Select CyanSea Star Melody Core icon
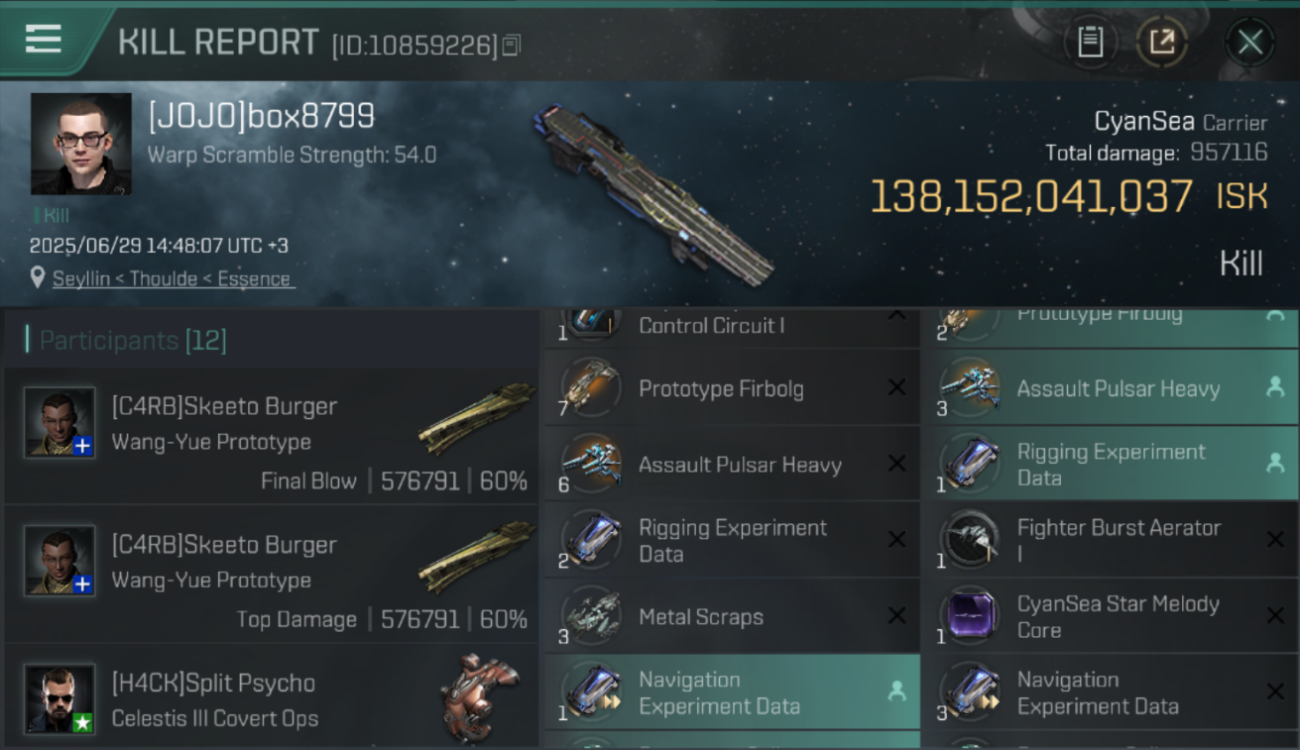 969,616
